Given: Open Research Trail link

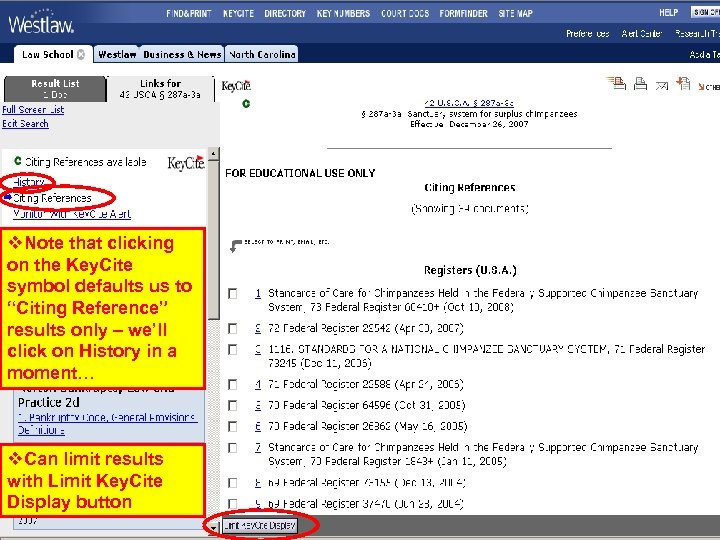Looking at the screenshot, I should pyautogui.click(x=697, y=34).
